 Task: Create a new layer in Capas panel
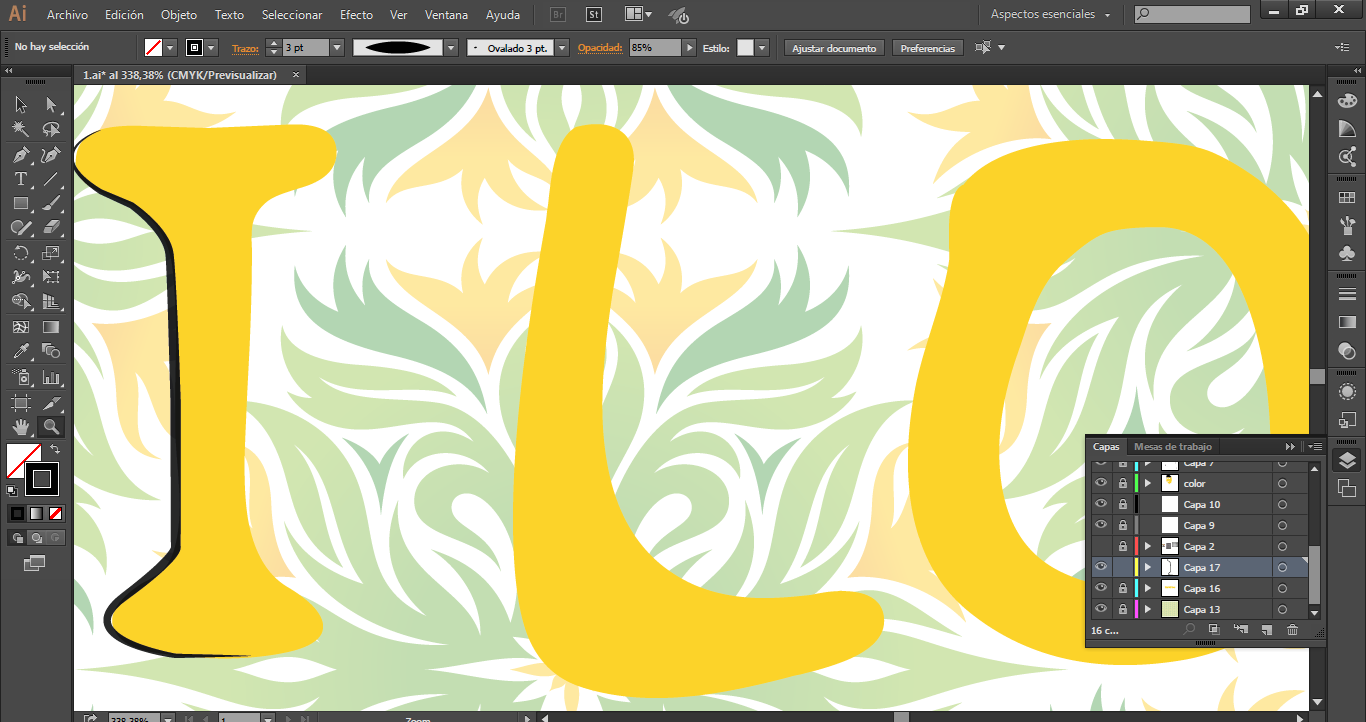point(1266,630)
